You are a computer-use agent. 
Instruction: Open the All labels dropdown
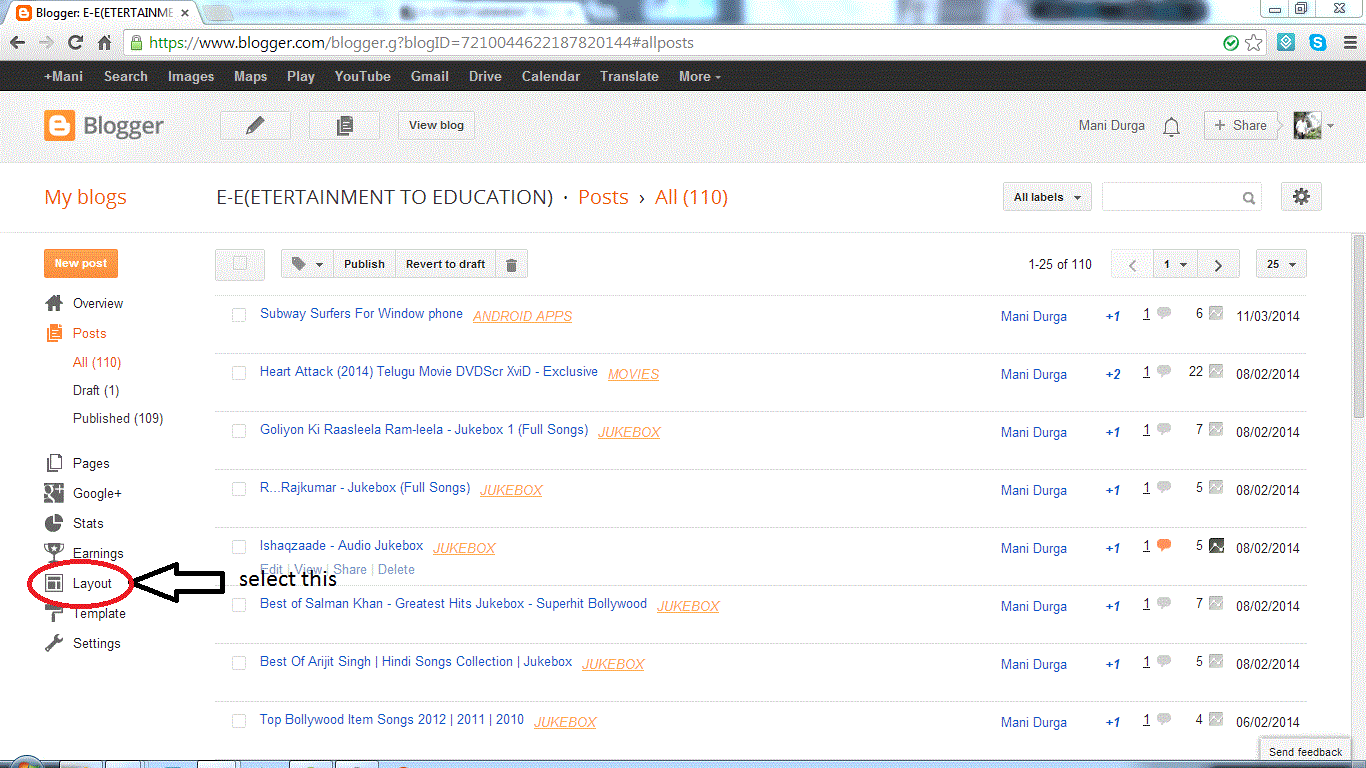pos(1047,197)
